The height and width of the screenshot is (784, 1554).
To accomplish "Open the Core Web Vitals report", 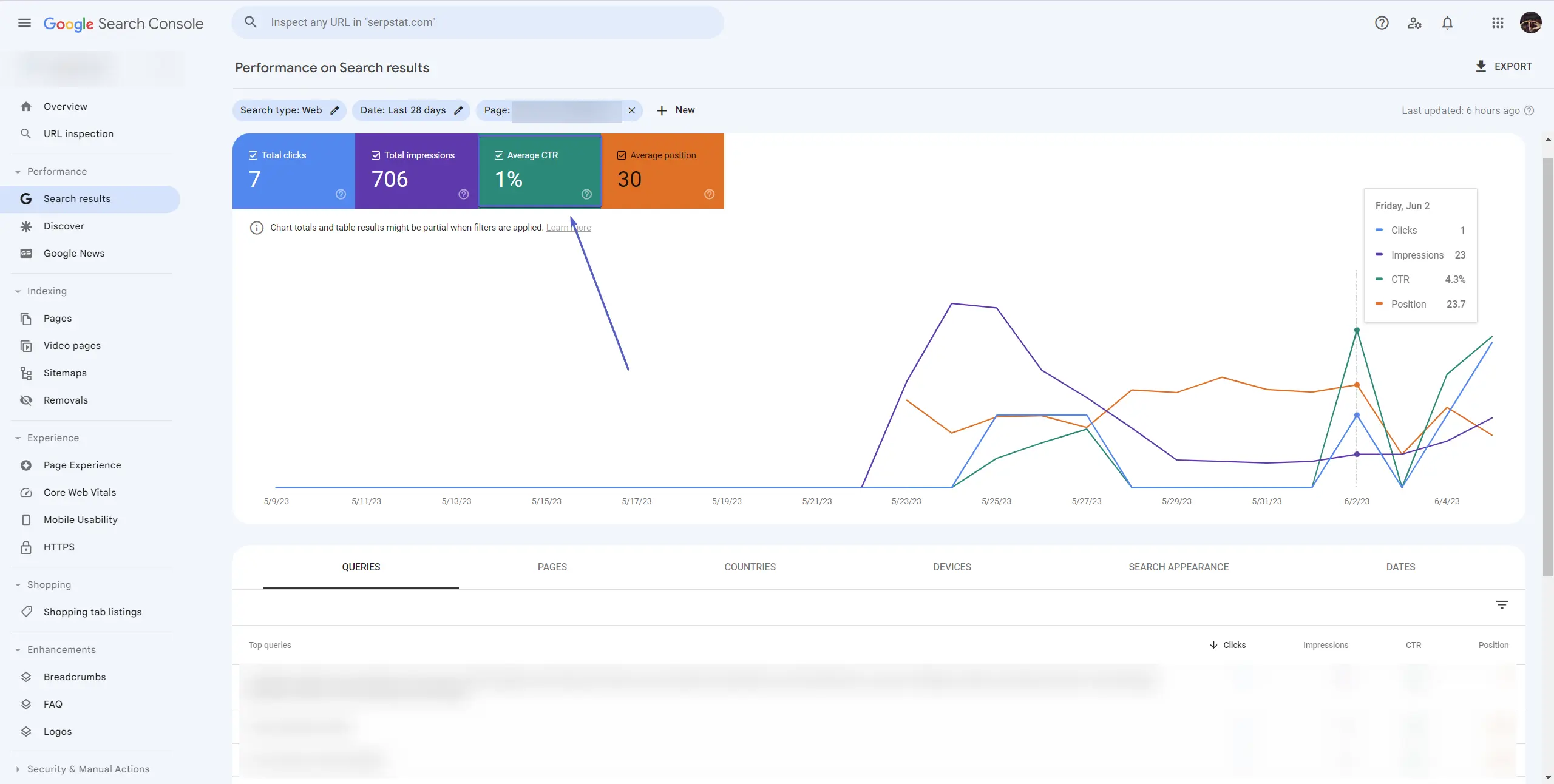I will (x=79, y=492).
